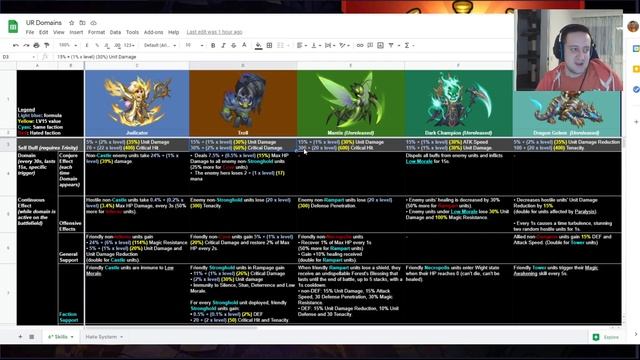Viewport: 640px width, 360px height.
Task: Toggle strikethrough formatting
Action: click(x=233, y=45)
